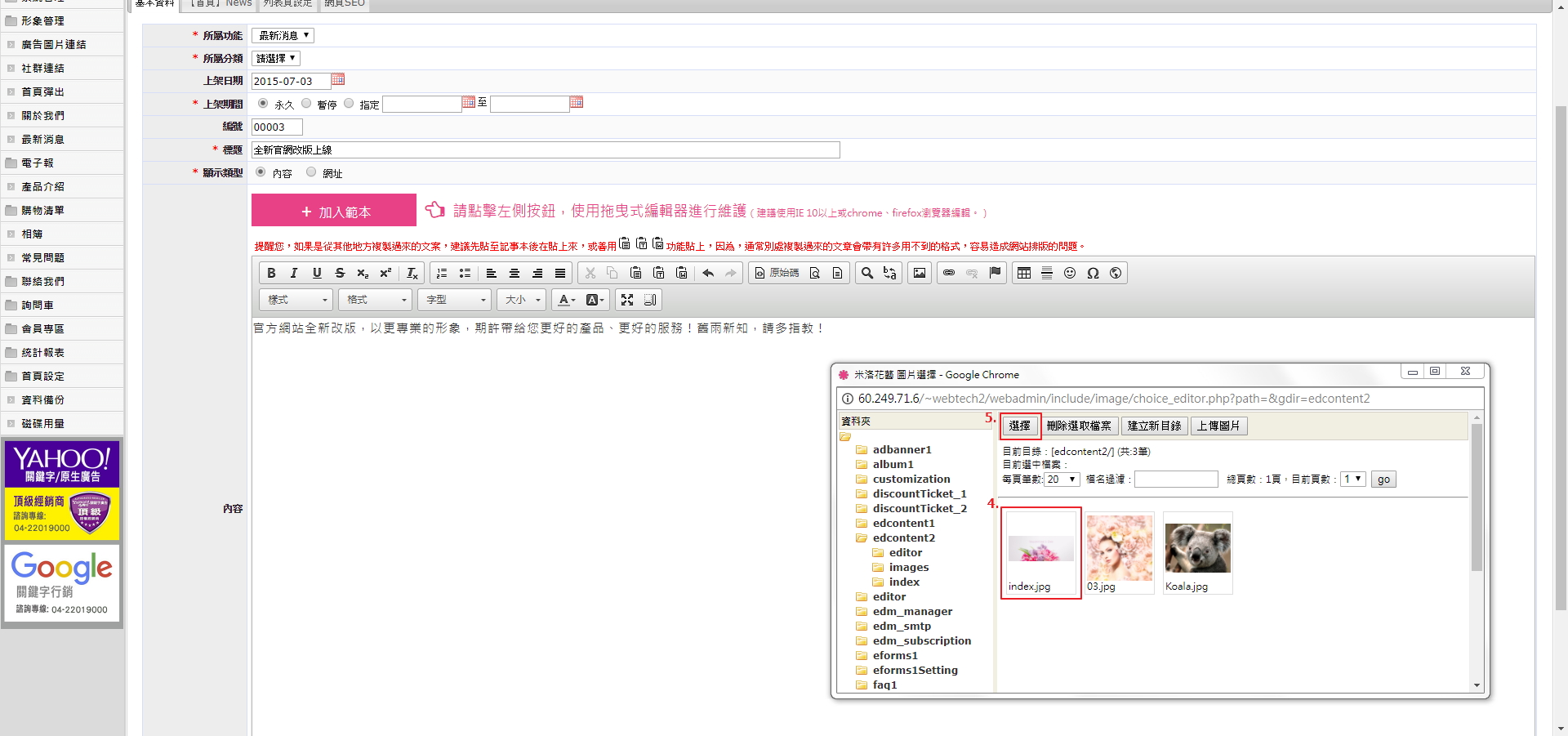The image size is (1568, 736).
Task: Open the find (magnifier) tool
Action: coord(867,273)
